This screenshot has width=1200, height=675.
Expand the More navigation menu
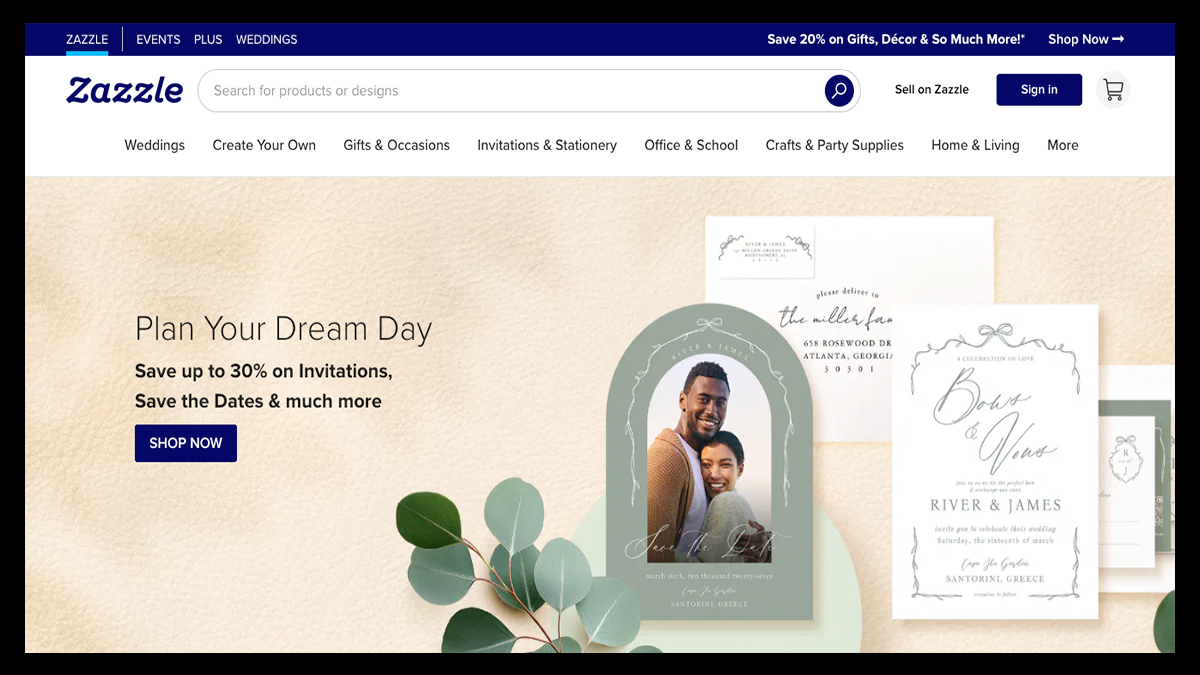pos(1062,145)
